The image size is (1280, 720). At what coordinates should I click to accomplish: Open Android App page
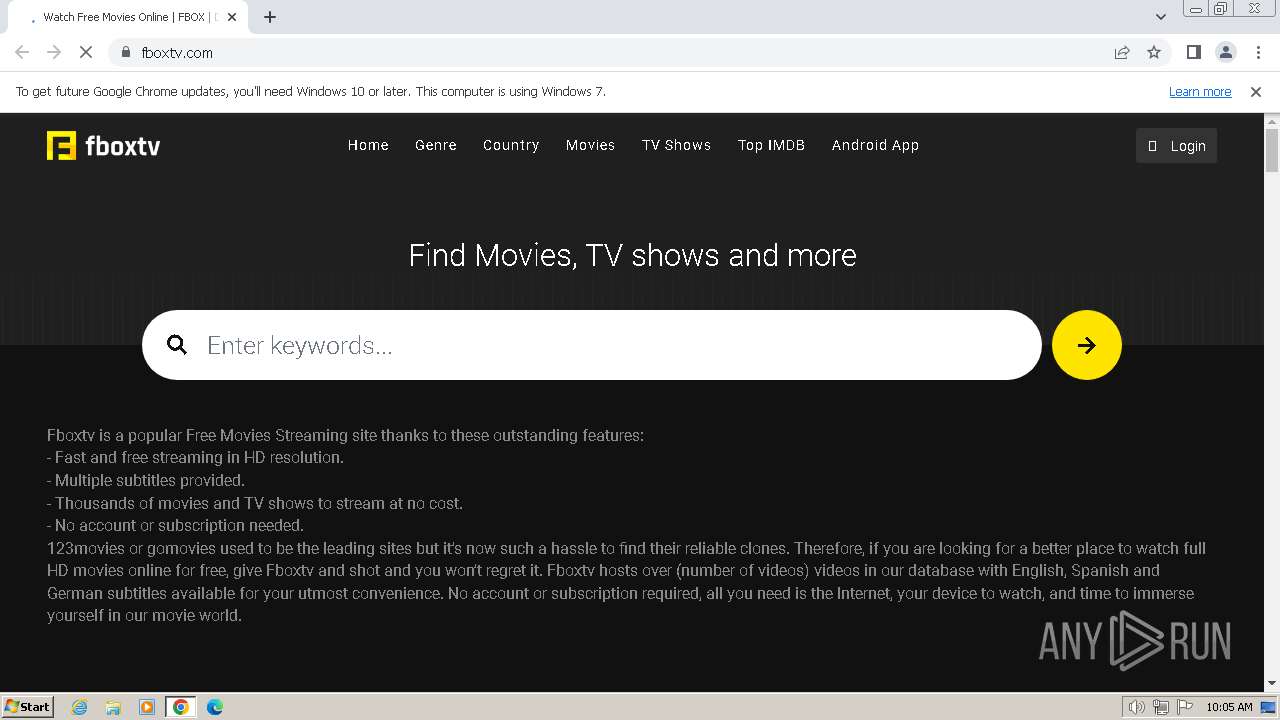coord(875,145)
